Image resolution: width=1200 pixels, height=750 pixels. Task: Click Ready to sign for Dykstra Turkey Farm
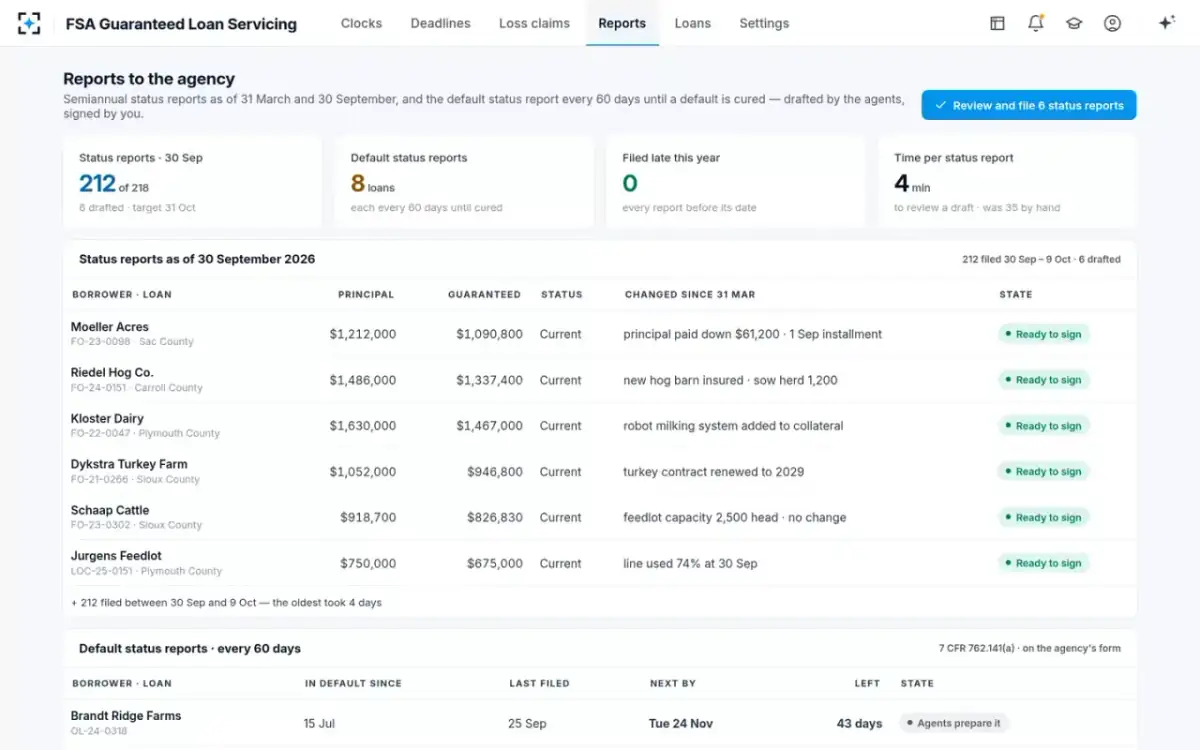pyautogui.click(x=1043, y=472)
